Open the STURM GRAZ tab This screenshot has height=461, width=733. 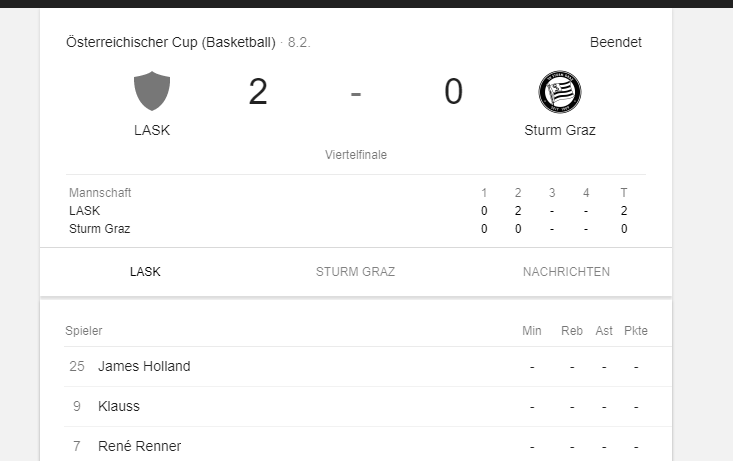[x=355, y=272]
